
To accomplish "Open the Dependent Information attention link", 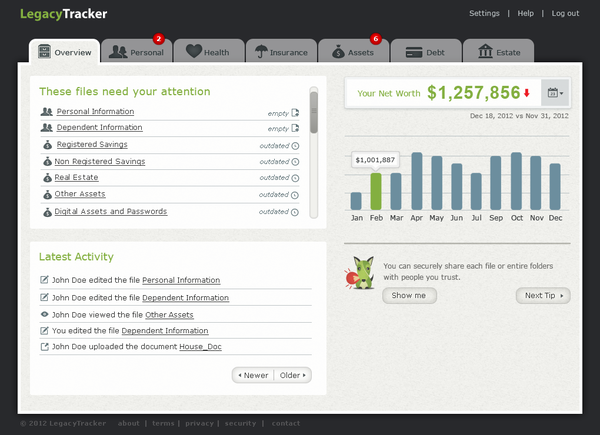I will pyautogui.click(x=99, y=127).
